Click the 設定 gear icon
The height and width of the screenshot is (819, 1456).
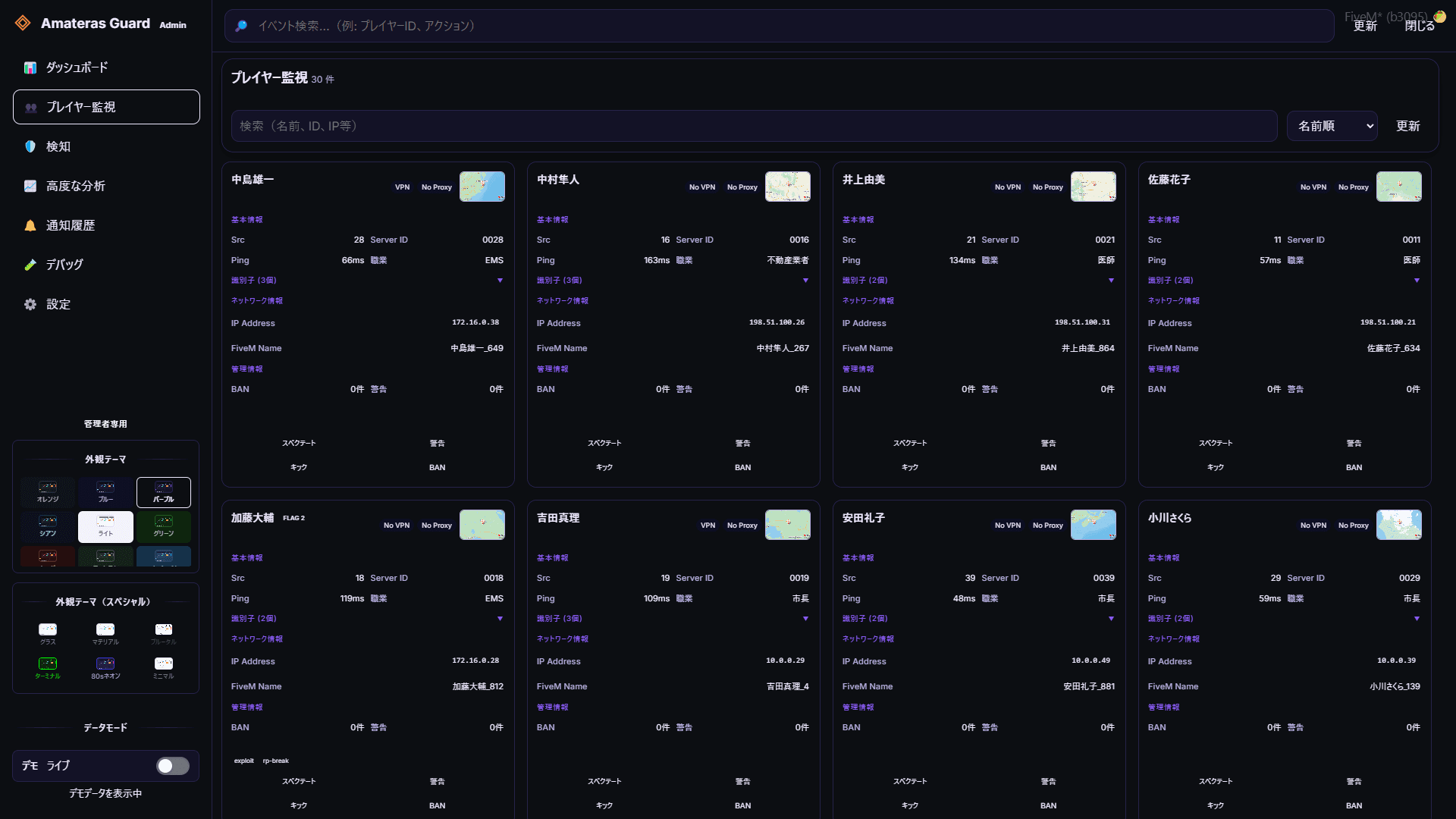(30, 304)
